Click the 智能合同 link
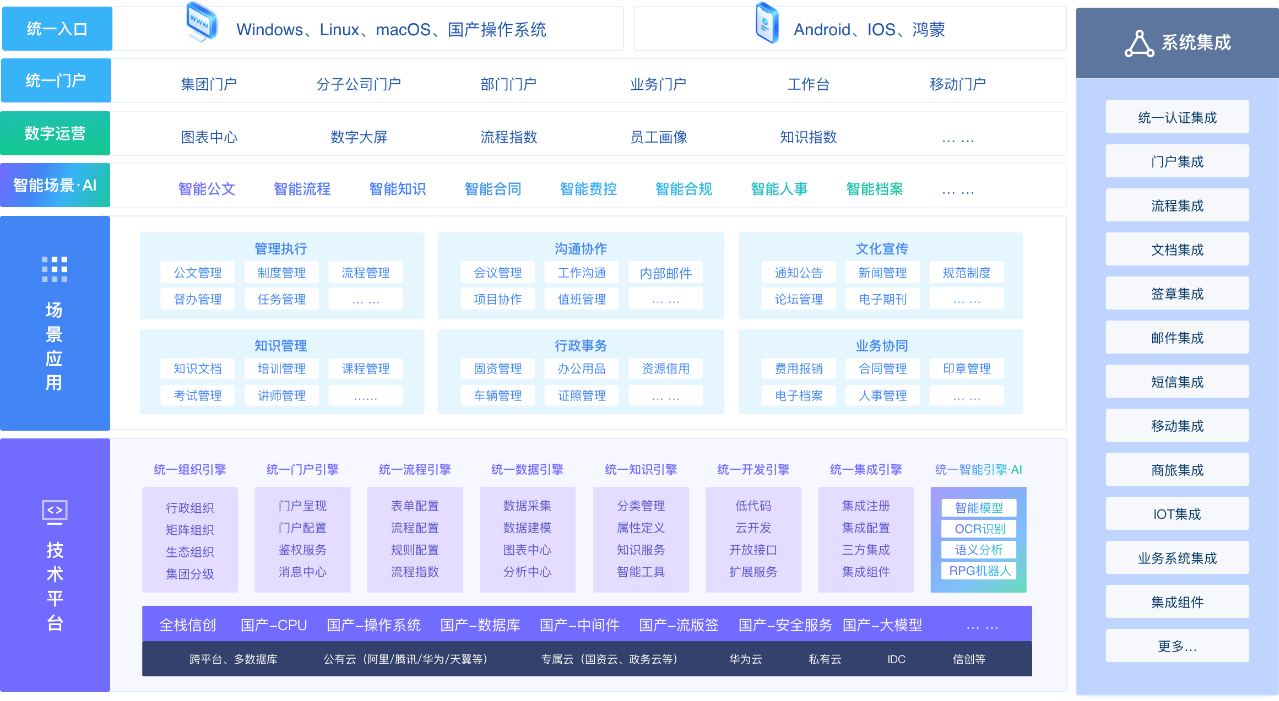 point(493,188)
